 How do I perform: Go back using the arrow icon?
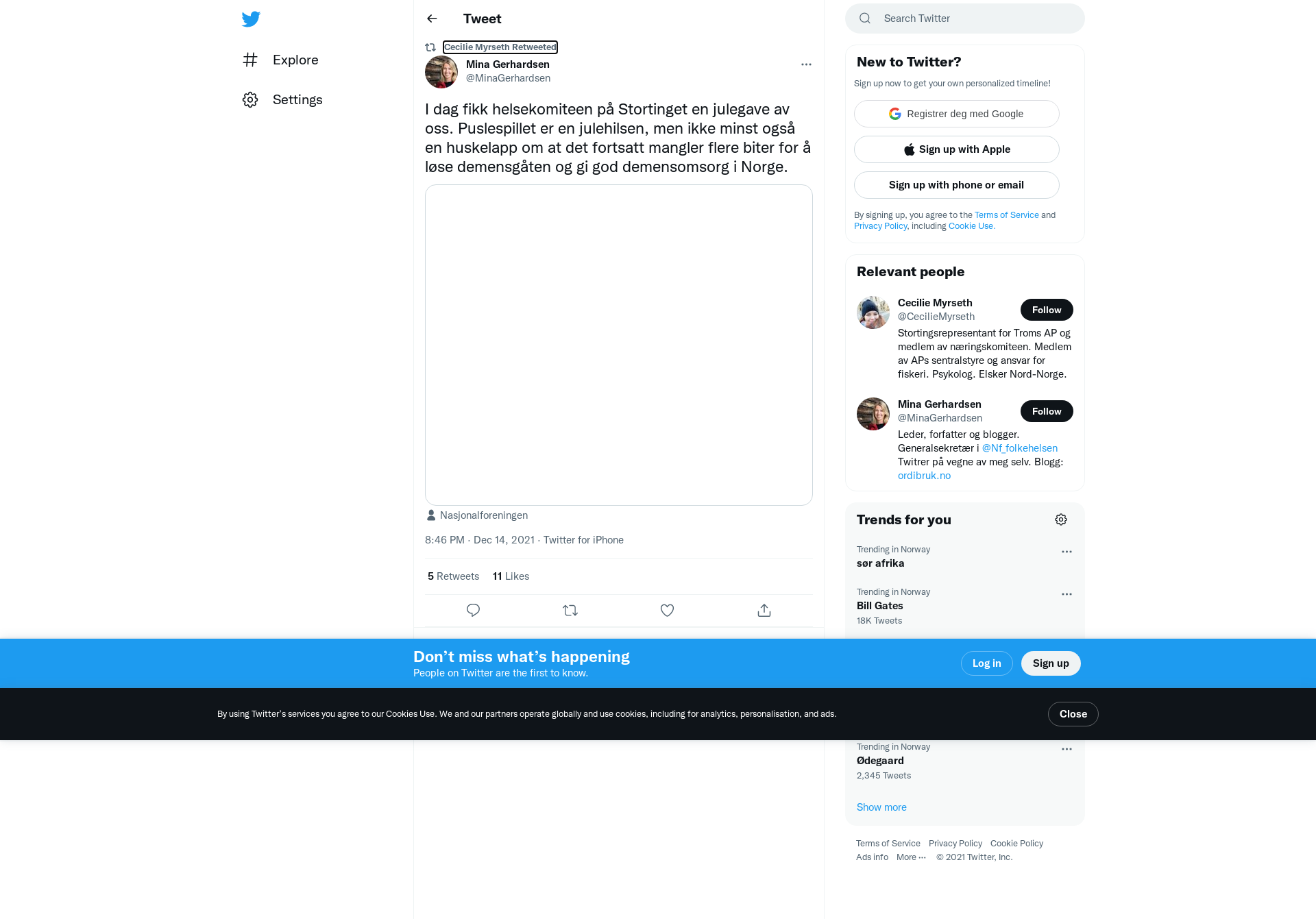pyautogui.click(x=432, y=19)
